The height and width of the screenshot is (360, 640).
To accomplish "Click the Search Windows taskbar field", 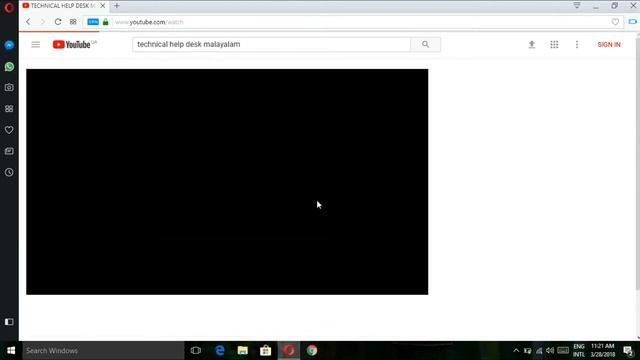I will coord(103,351).
